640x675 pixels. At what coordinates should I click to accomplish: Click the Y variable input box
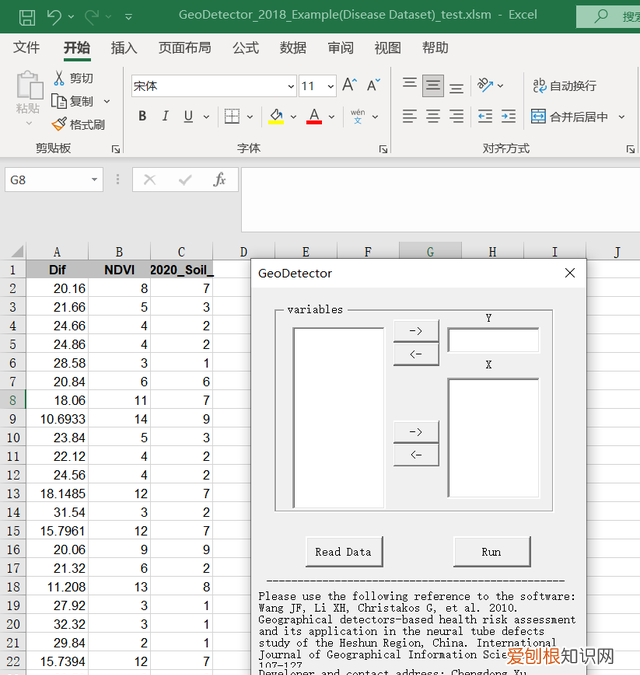pos(493,341)
